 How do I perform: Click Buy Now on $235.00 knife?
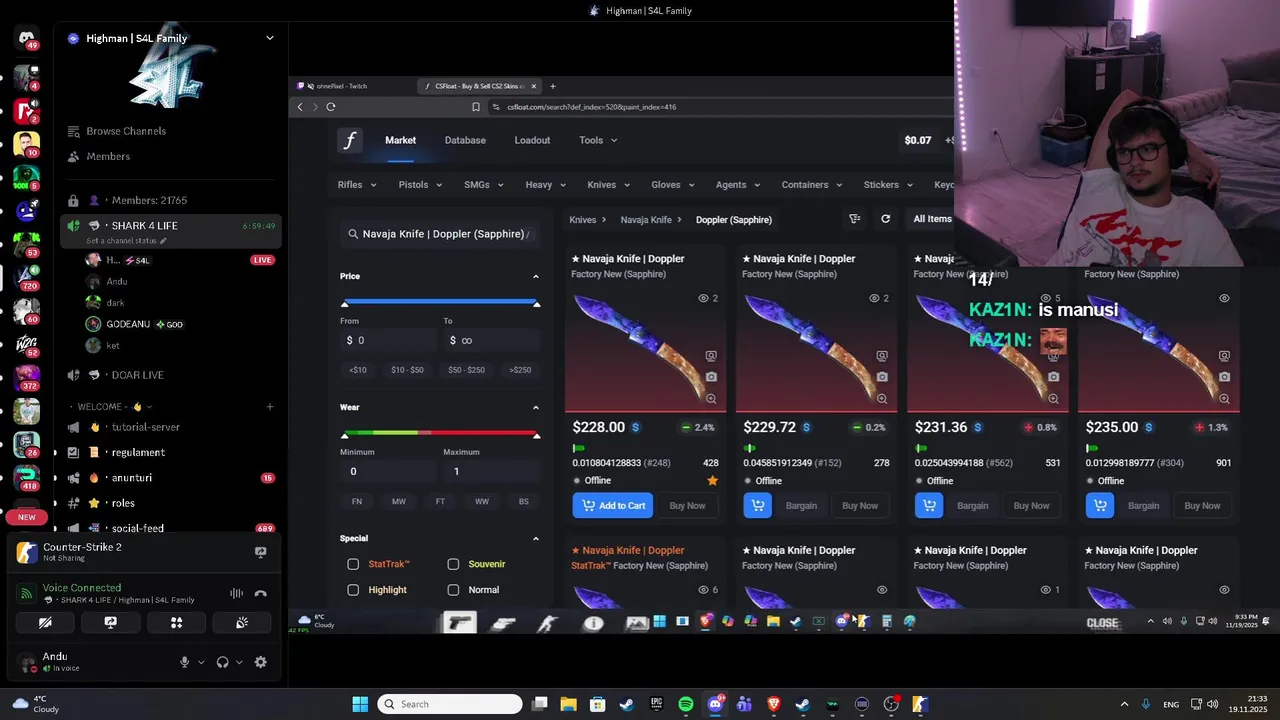[1202, 505]
